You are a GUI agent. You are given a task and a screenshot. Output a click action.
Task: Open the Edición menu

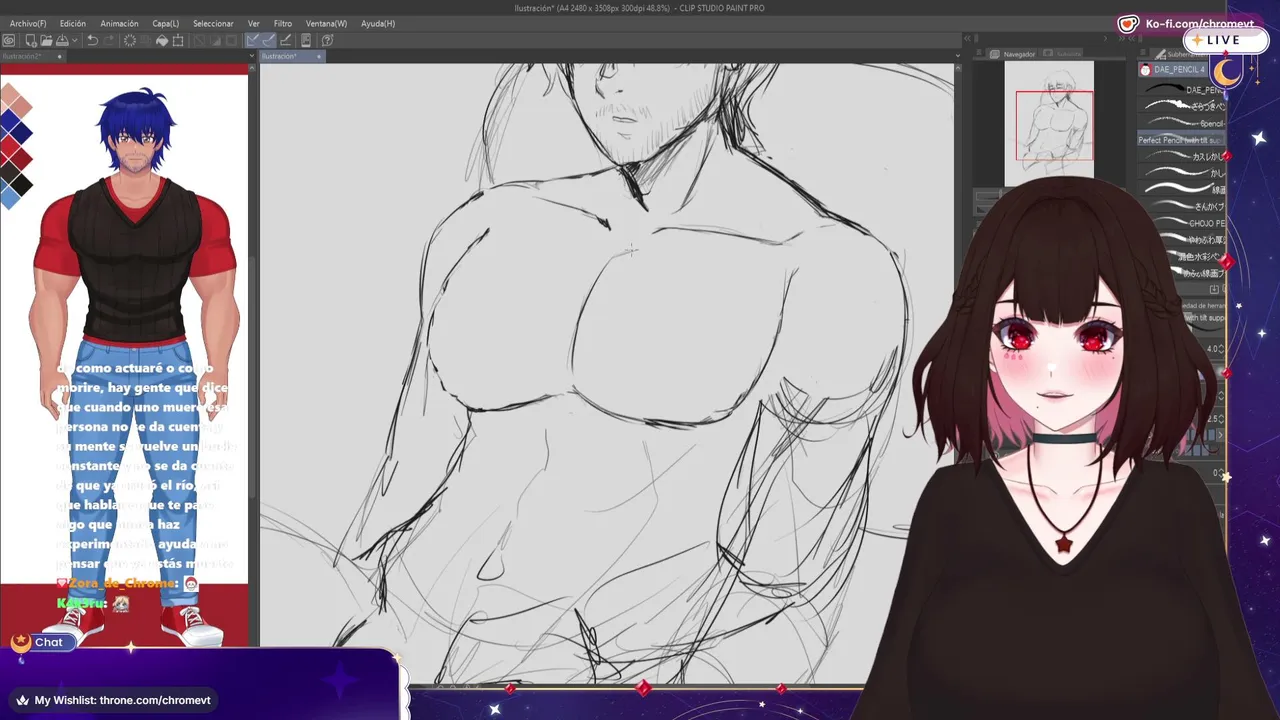coord(73,23)
